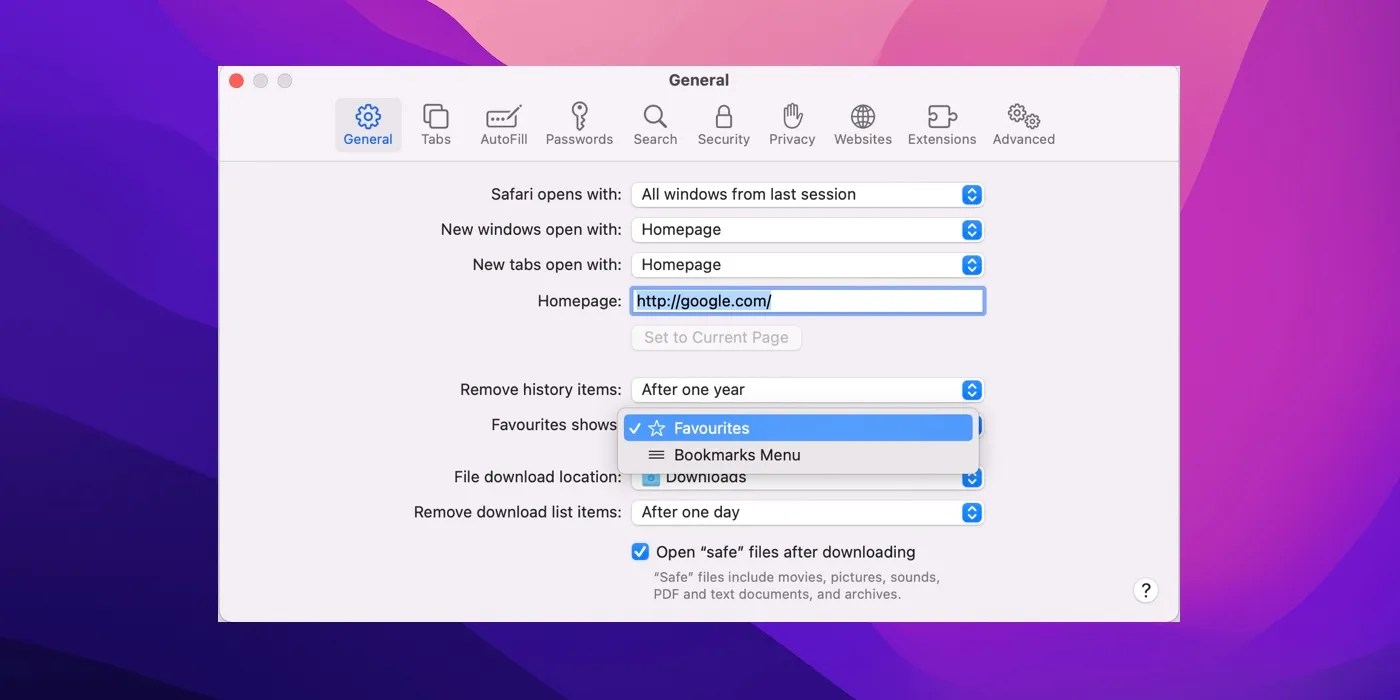This screenshot has height=700, width=1400.
Task: Click inside the Homepage URL field
Action: pyautogui.click(x=806, y=300)
